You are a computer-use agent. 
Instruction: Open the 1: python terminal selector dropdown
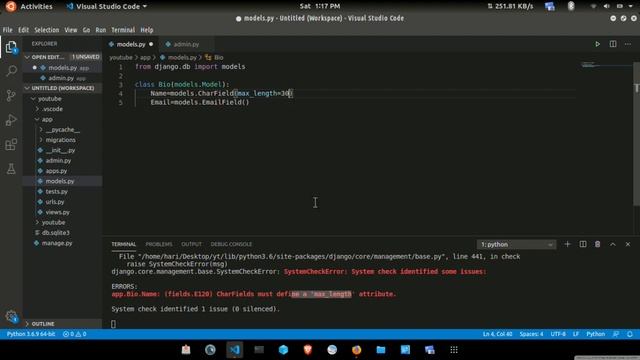coord(516,244)
